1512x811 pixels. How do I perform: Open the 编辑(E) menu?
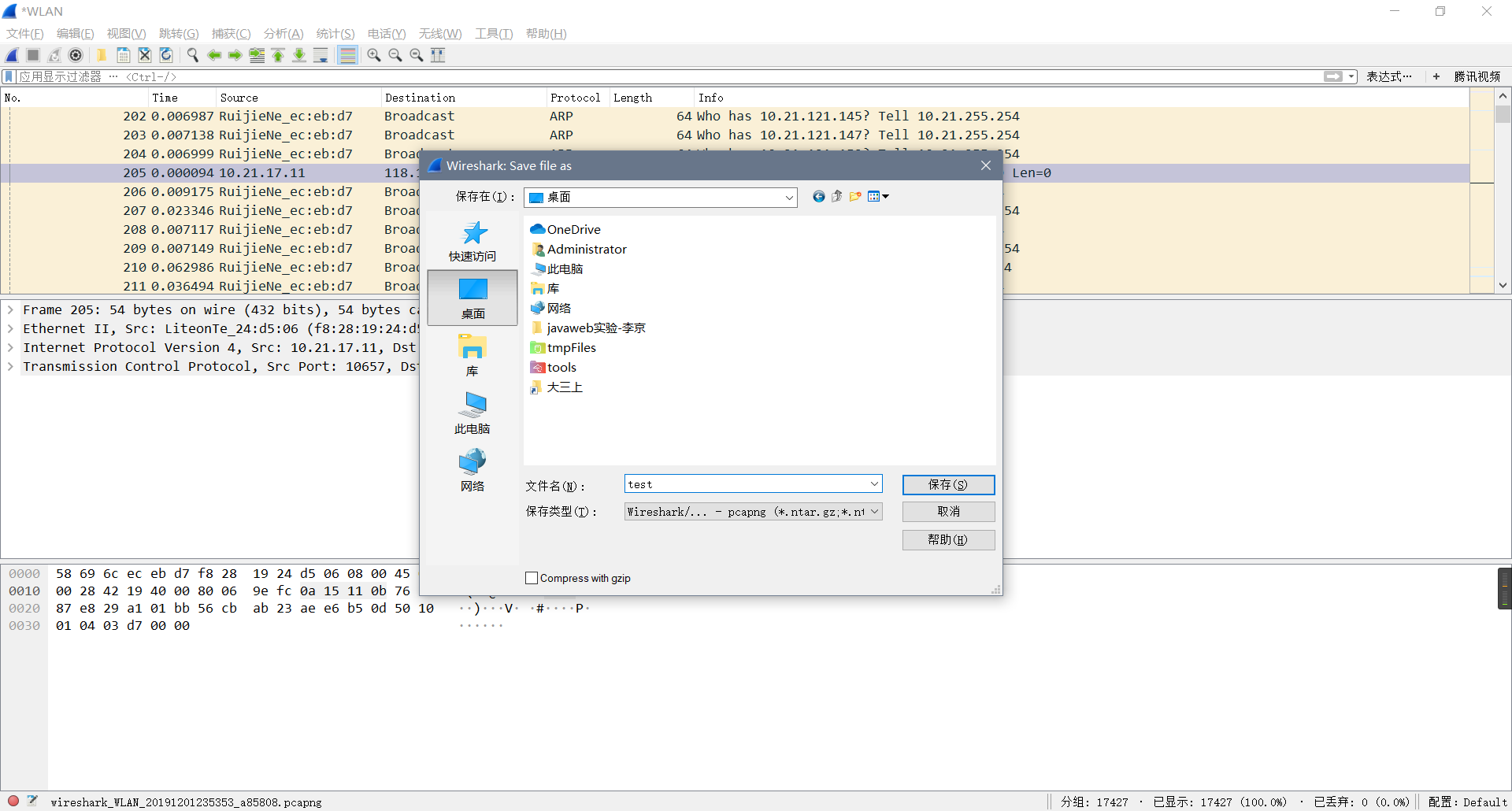click(76, 33)
